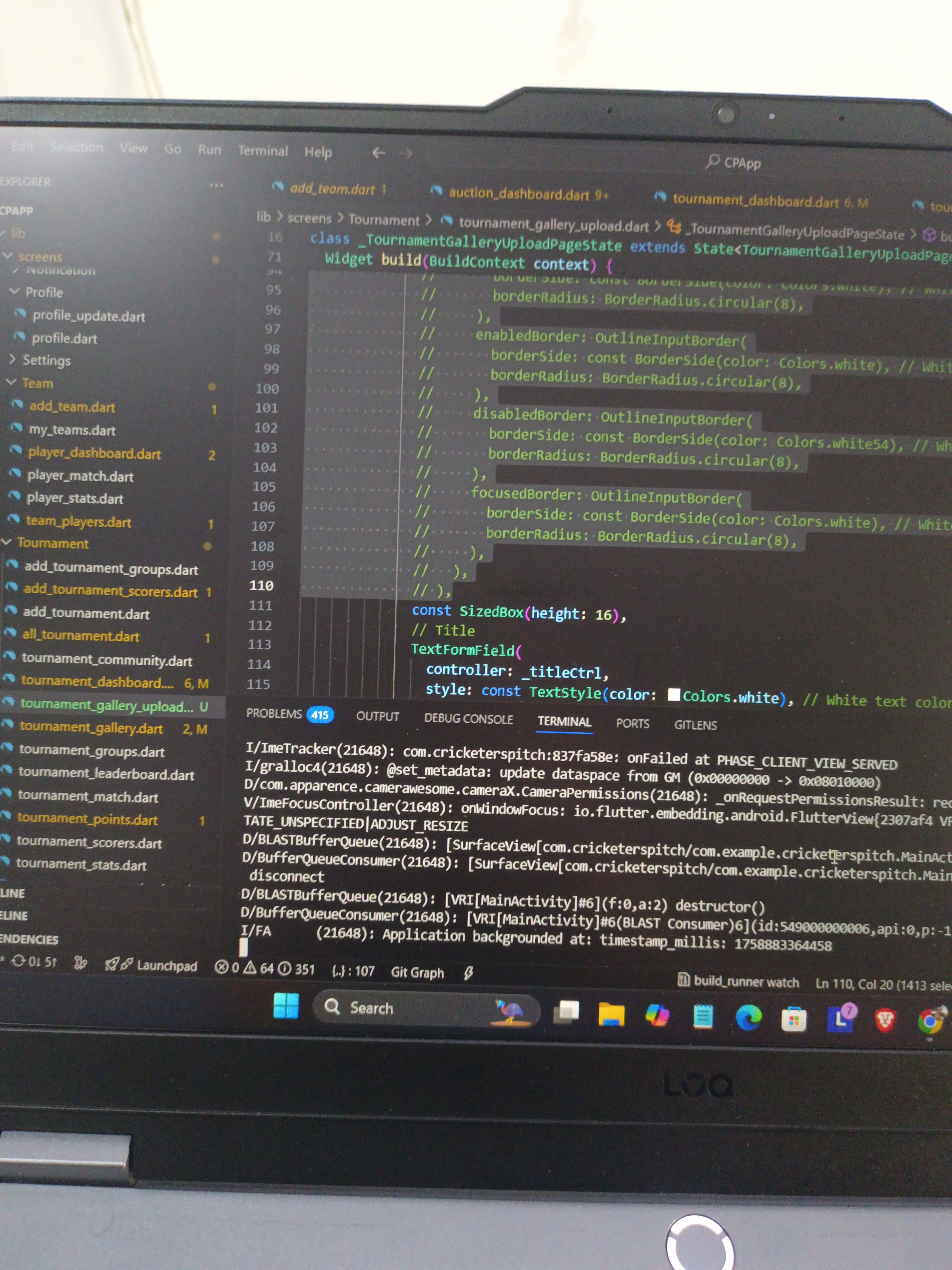952x1270 pixels.
Task: Open tournament_leaderboard.dart from Explorer
Action: click(106, 774)
